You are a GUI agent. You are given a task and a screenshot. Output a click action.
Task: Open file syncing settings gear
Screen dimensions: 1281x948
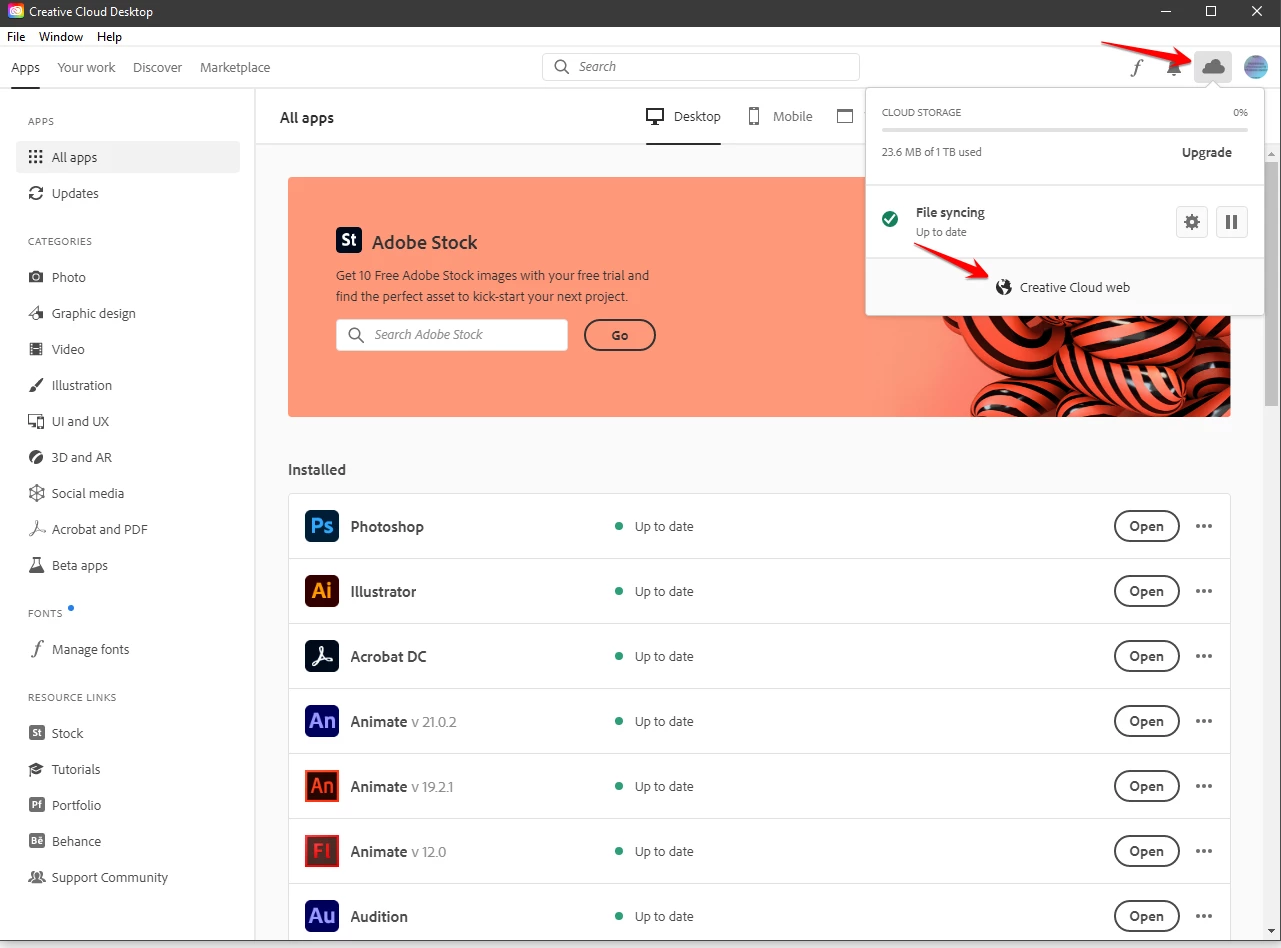[1192, 222]
